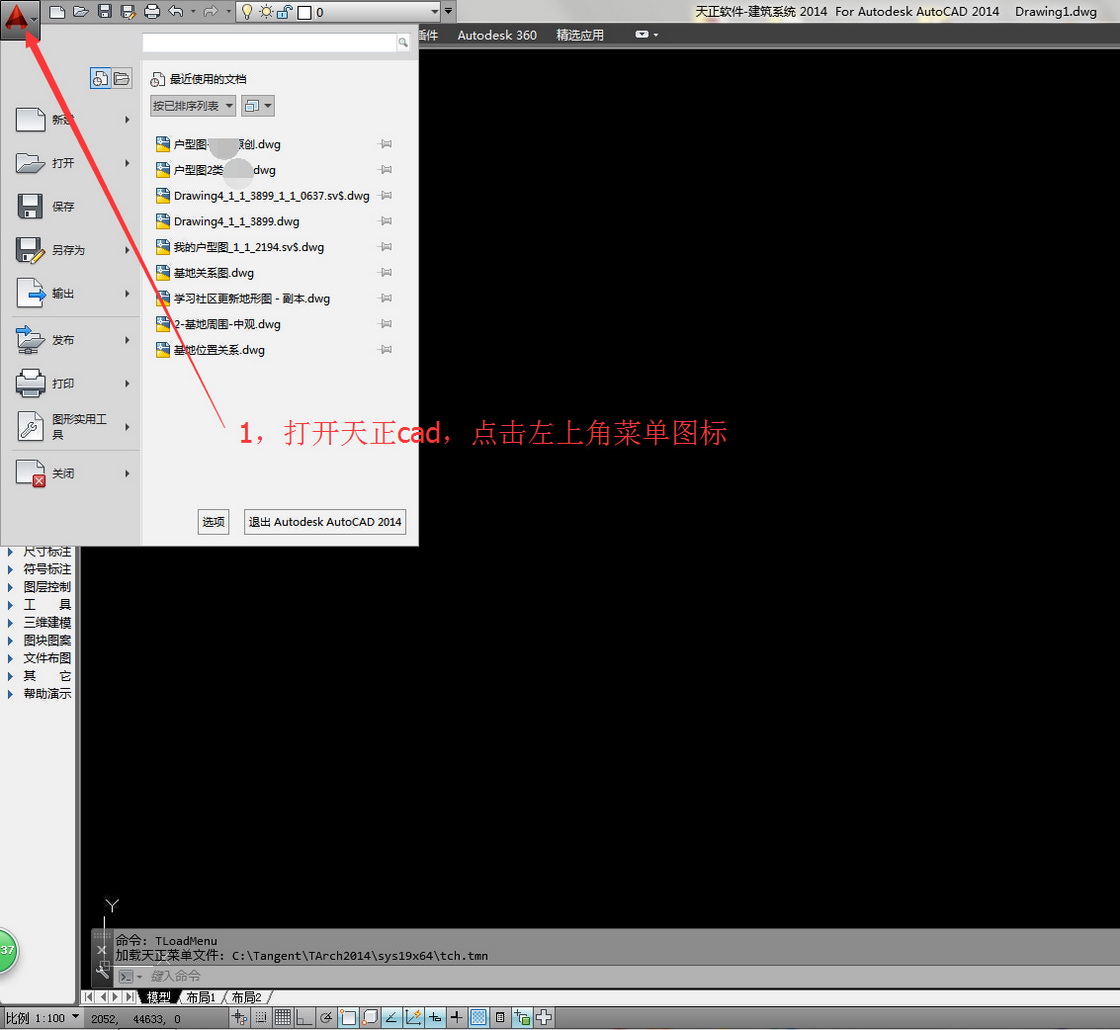Close the command line window with X
This screenshot has width=1120, height=1030.
[101, 949]
